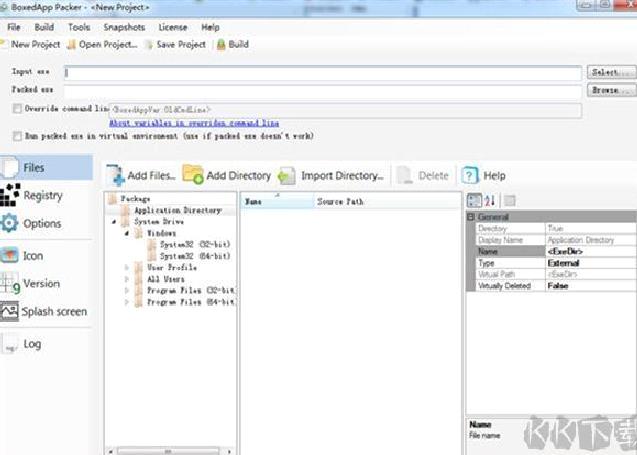Click the Help question mark icon
Image resolution: width=637 pixels, height=455 pixels.
pos(470,176)
